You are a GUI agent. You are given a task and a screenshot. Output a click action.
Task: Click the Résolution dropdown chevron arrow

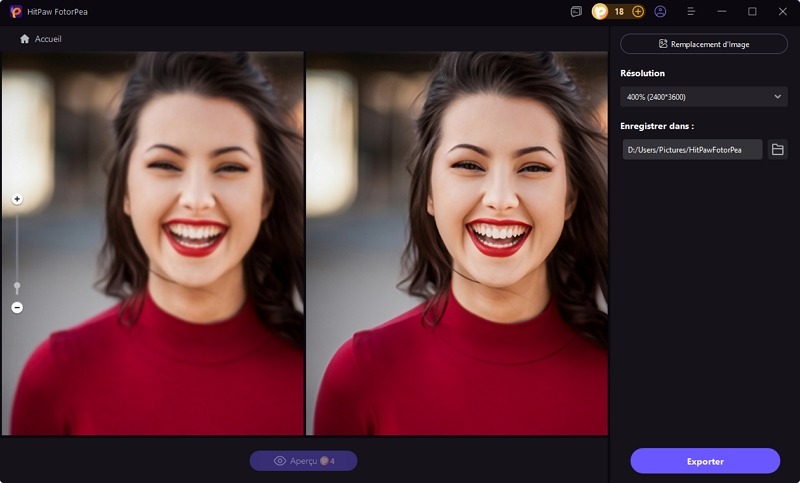(x=777, y=97)
